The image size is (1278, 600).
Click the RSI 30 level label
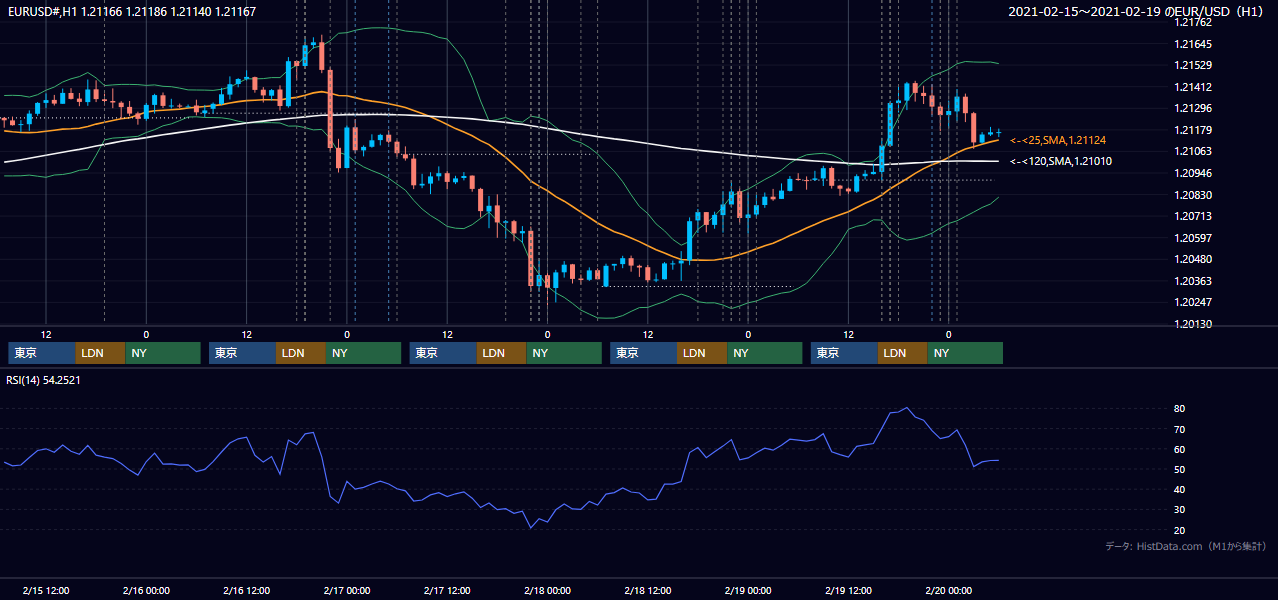tap(1179, 510)
